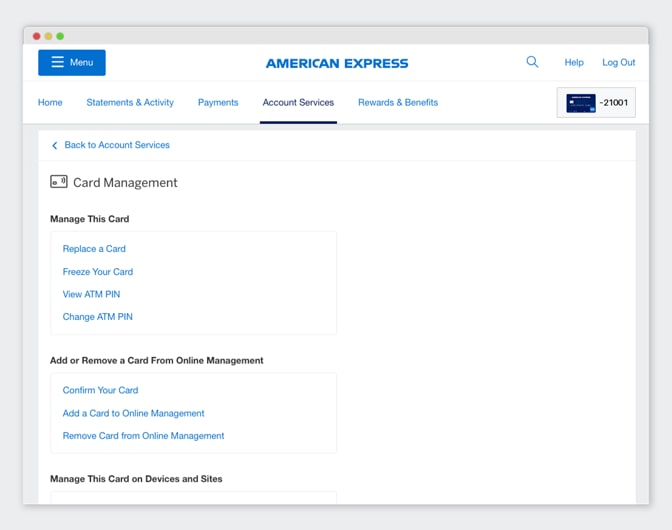Open the Replace a Card link
Image resolution: width=672 pixels, height=530 pixels.
(94, 249)
